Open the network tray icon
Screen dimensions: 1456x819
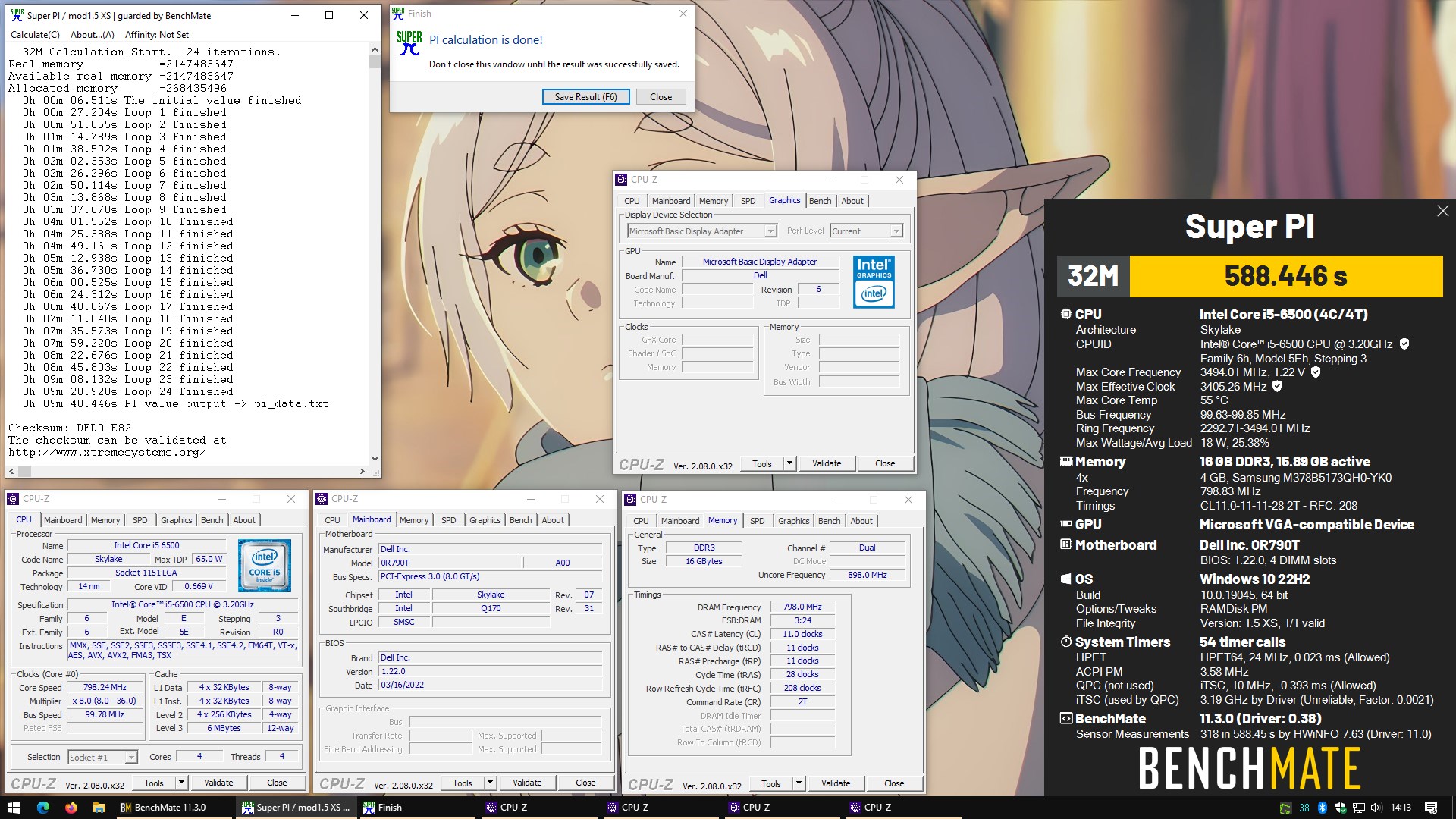tap(1359, 808)
